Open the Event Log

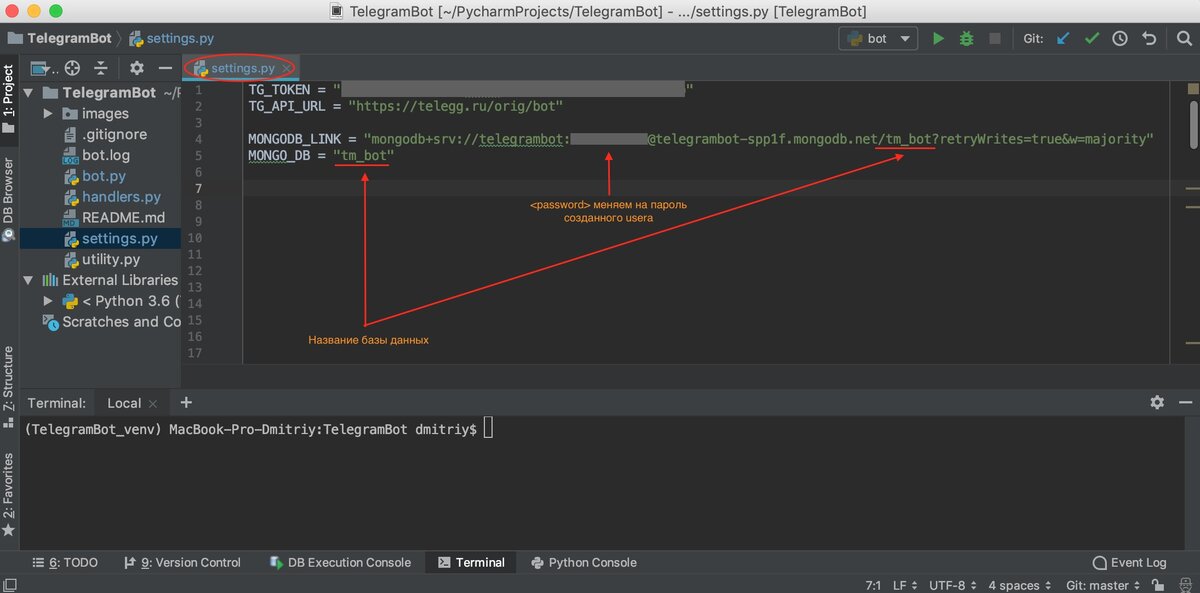pos(1129,562)
